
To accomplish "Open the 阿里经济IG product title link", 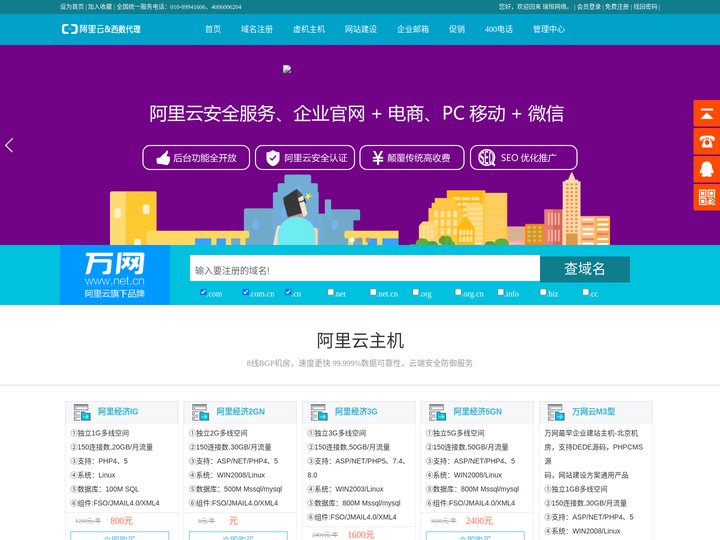I will click(x=118, y=411).
